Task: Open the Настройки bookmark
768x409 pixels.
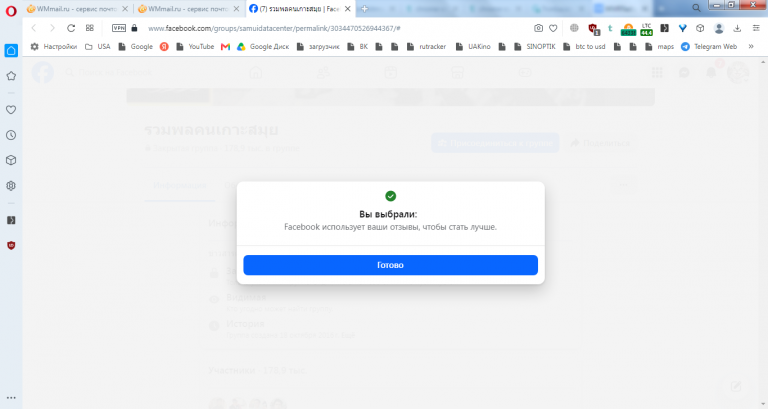Action: coord(54,47)
